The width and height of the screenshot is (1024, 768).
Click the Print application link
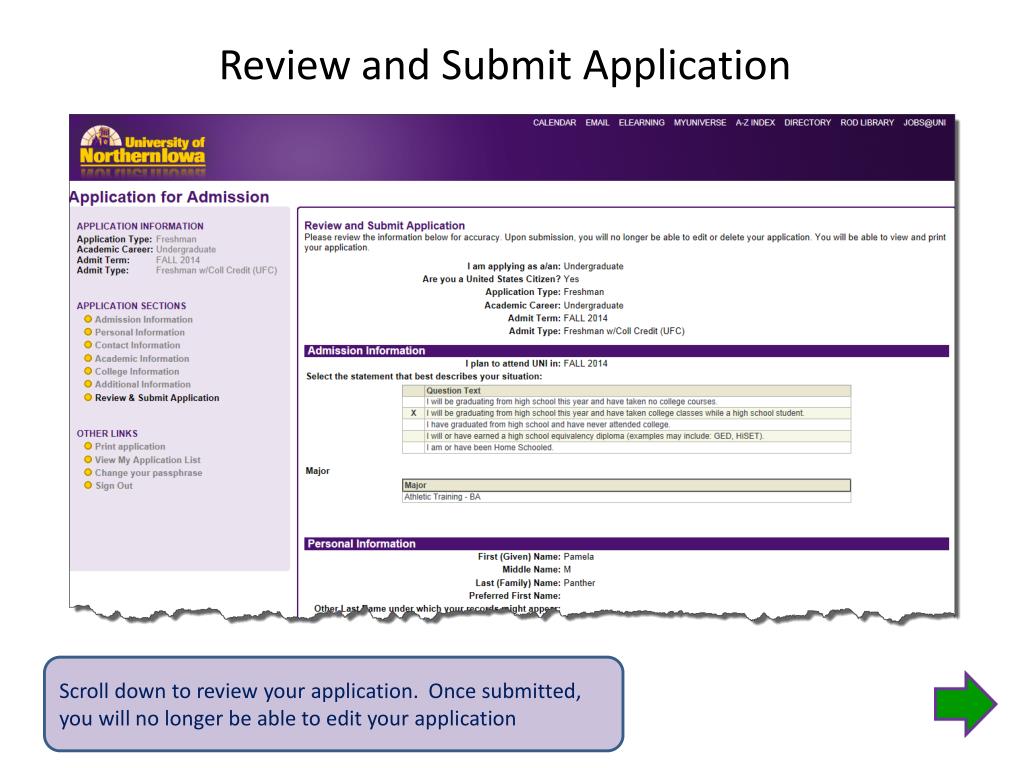pos(130,447)
